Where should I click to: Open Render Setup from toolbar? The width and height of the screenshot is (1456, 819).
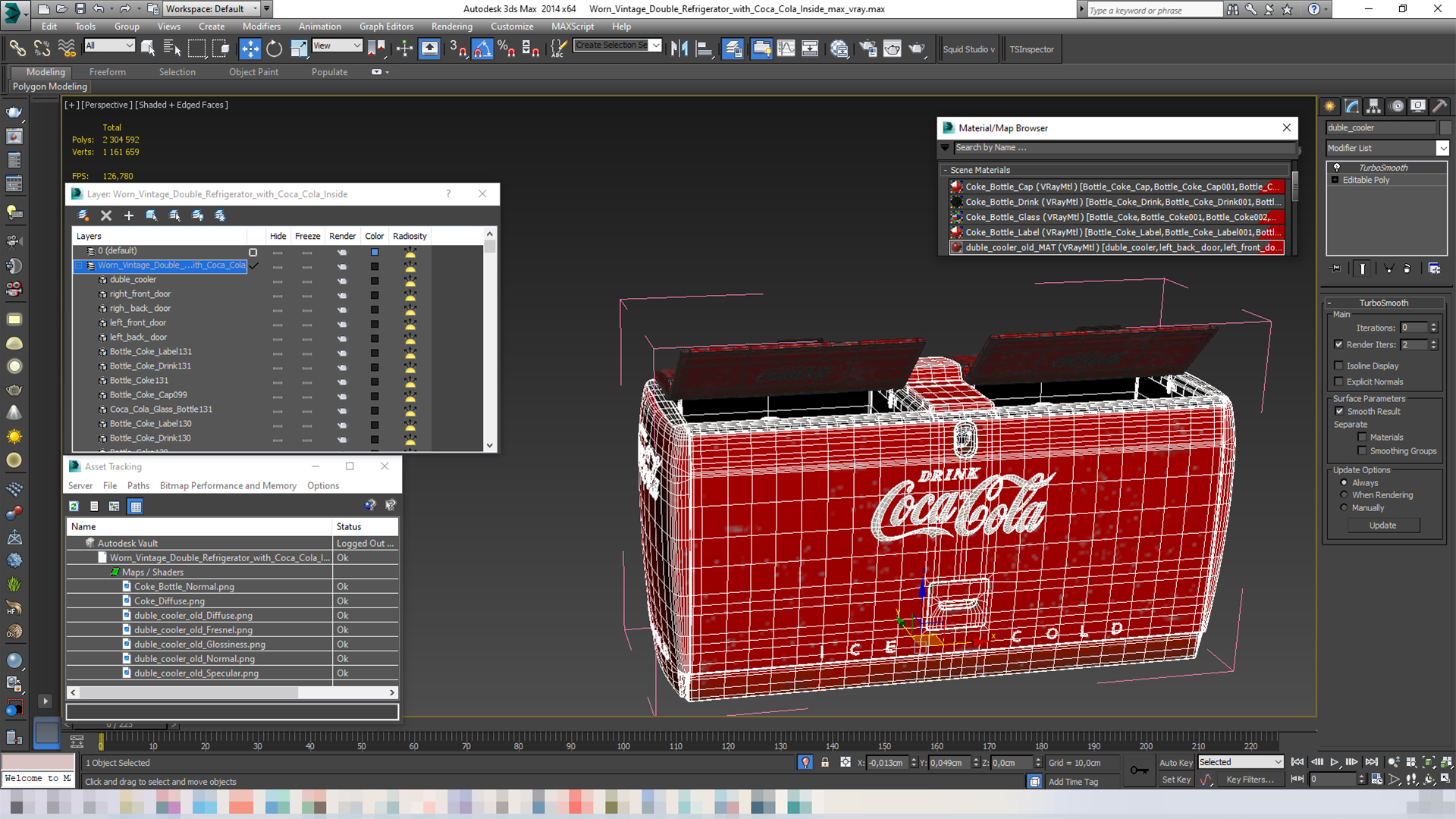868,49
